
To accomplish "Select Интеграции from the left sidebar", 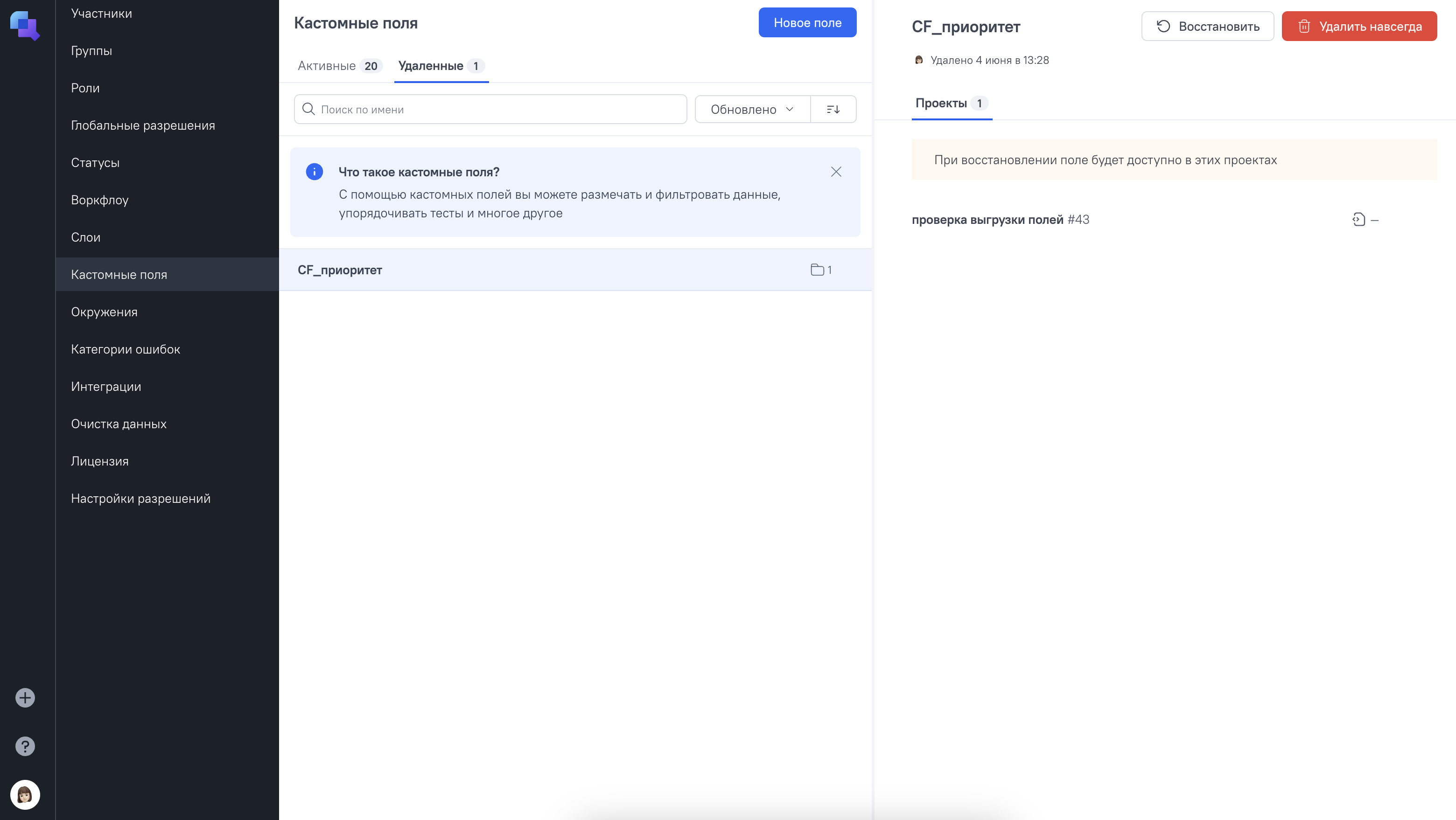I will click(106, 386).
